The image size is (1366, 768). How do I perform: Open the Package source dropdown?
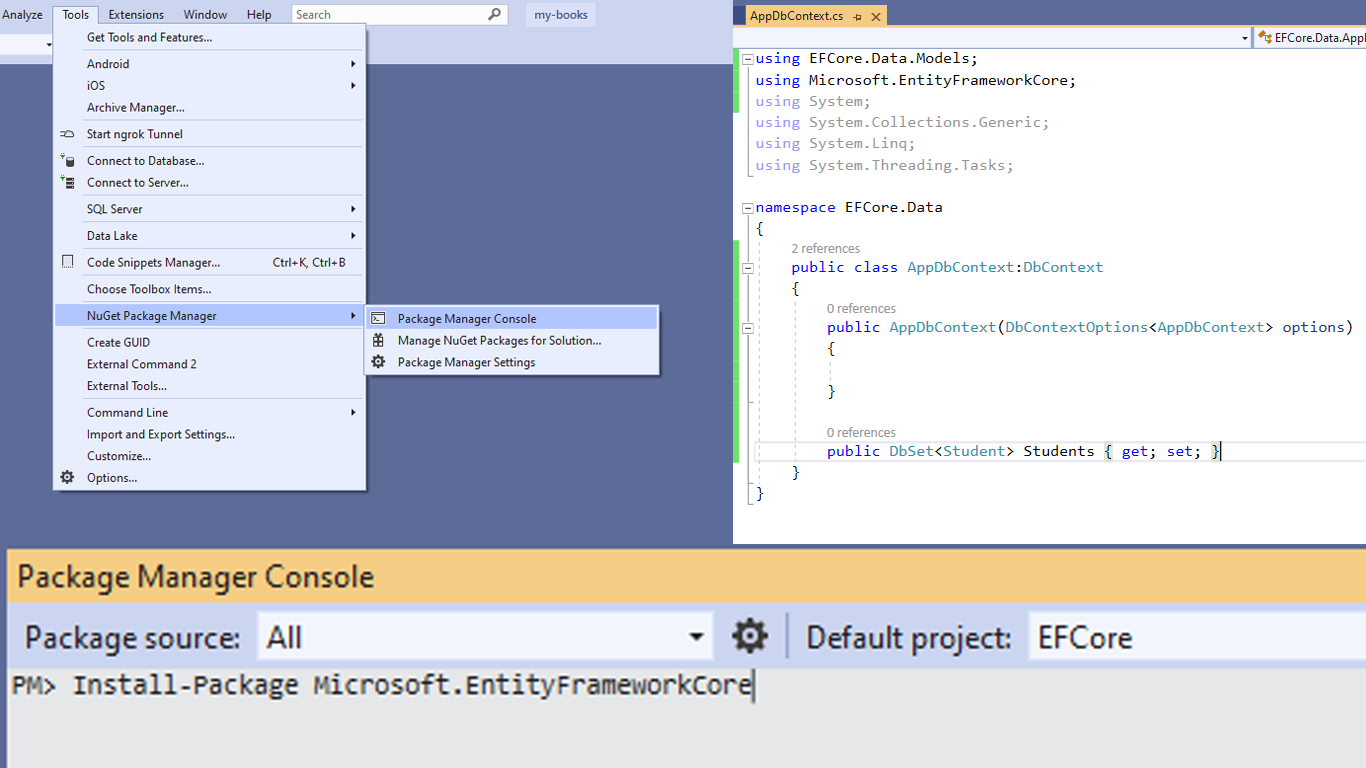pyautogui.click(x=697, y=637)
